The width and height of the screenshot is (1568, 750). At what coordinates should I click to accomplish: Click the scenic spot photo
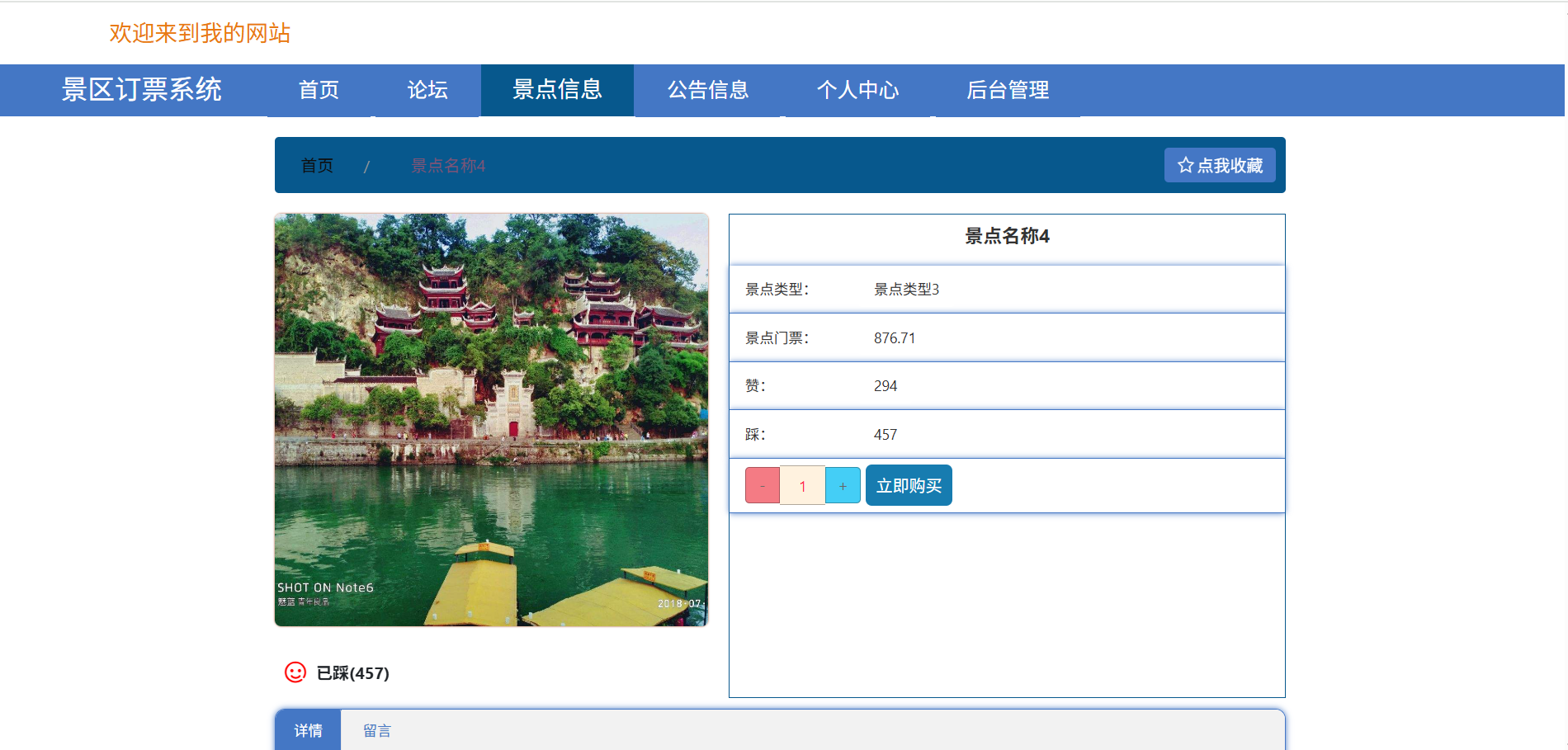(491, 420)
